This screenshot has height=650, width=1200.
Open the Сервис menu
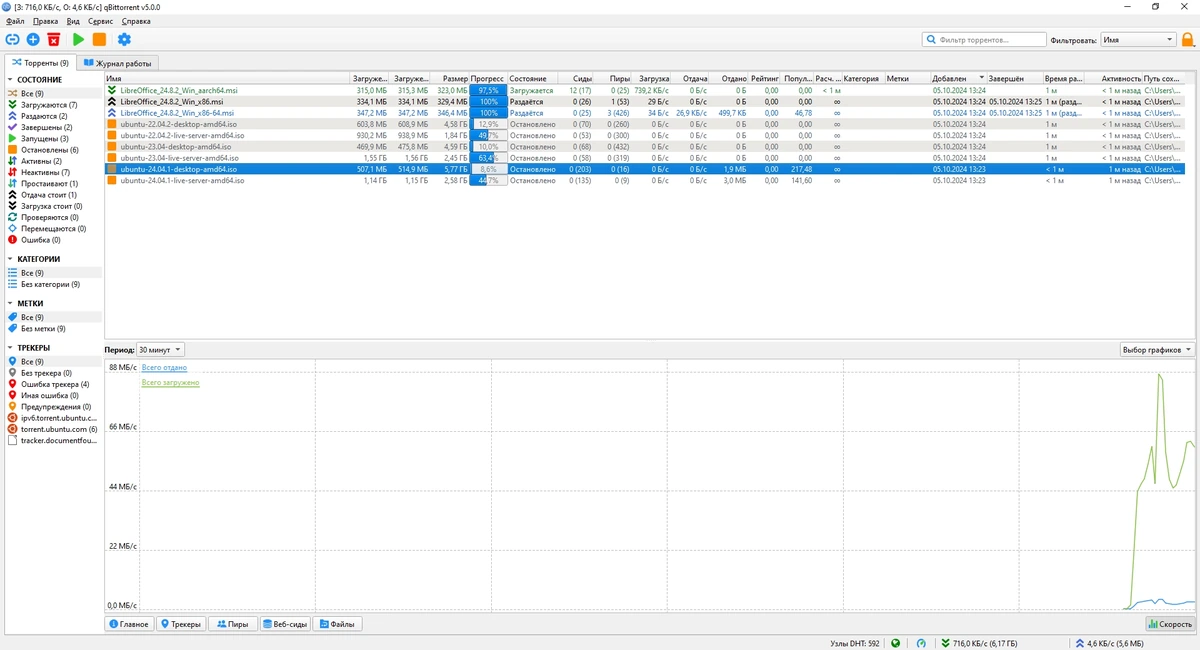(x=100, y=21)
